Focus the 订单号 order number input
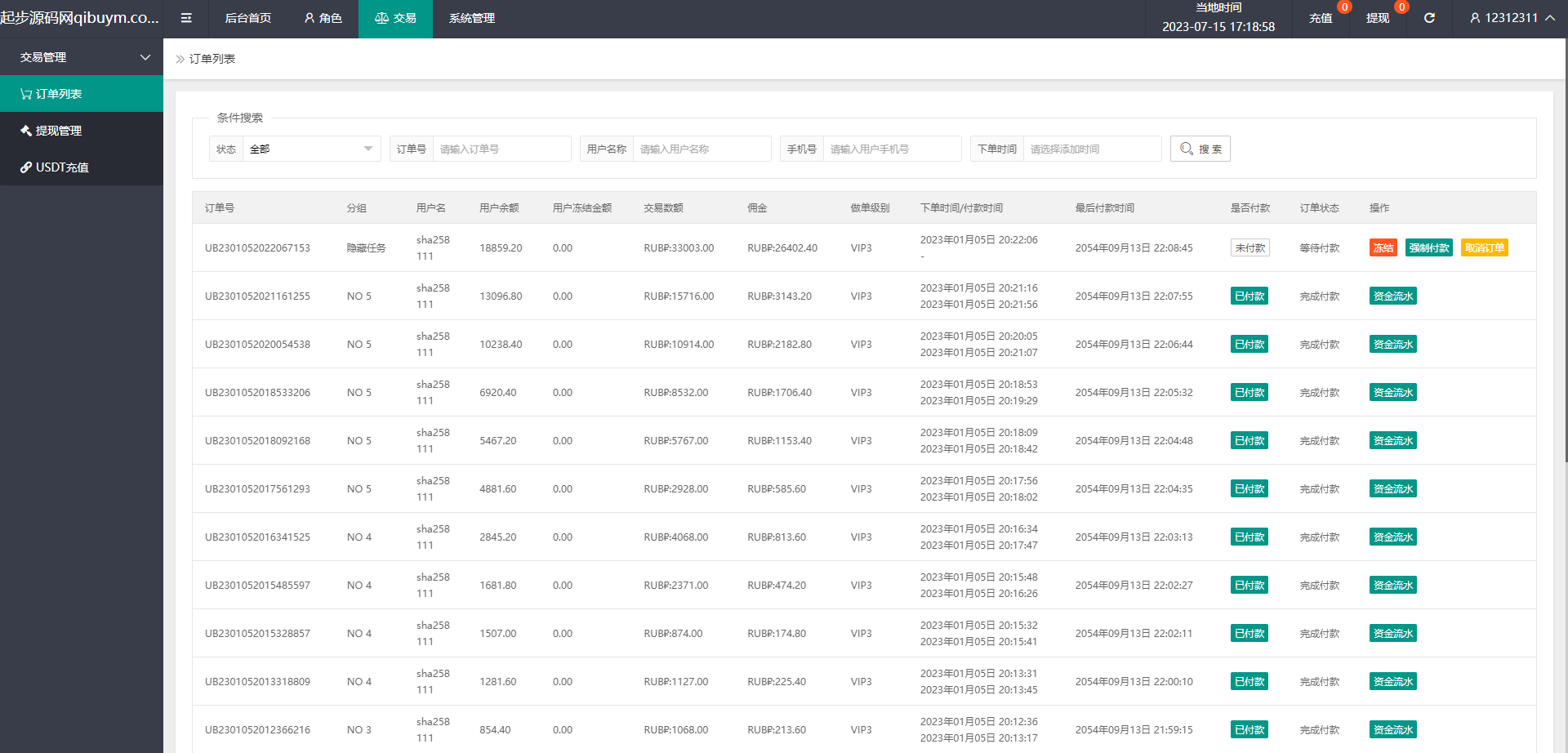This screenshot has height=753, width=1568. click(501, 149)
